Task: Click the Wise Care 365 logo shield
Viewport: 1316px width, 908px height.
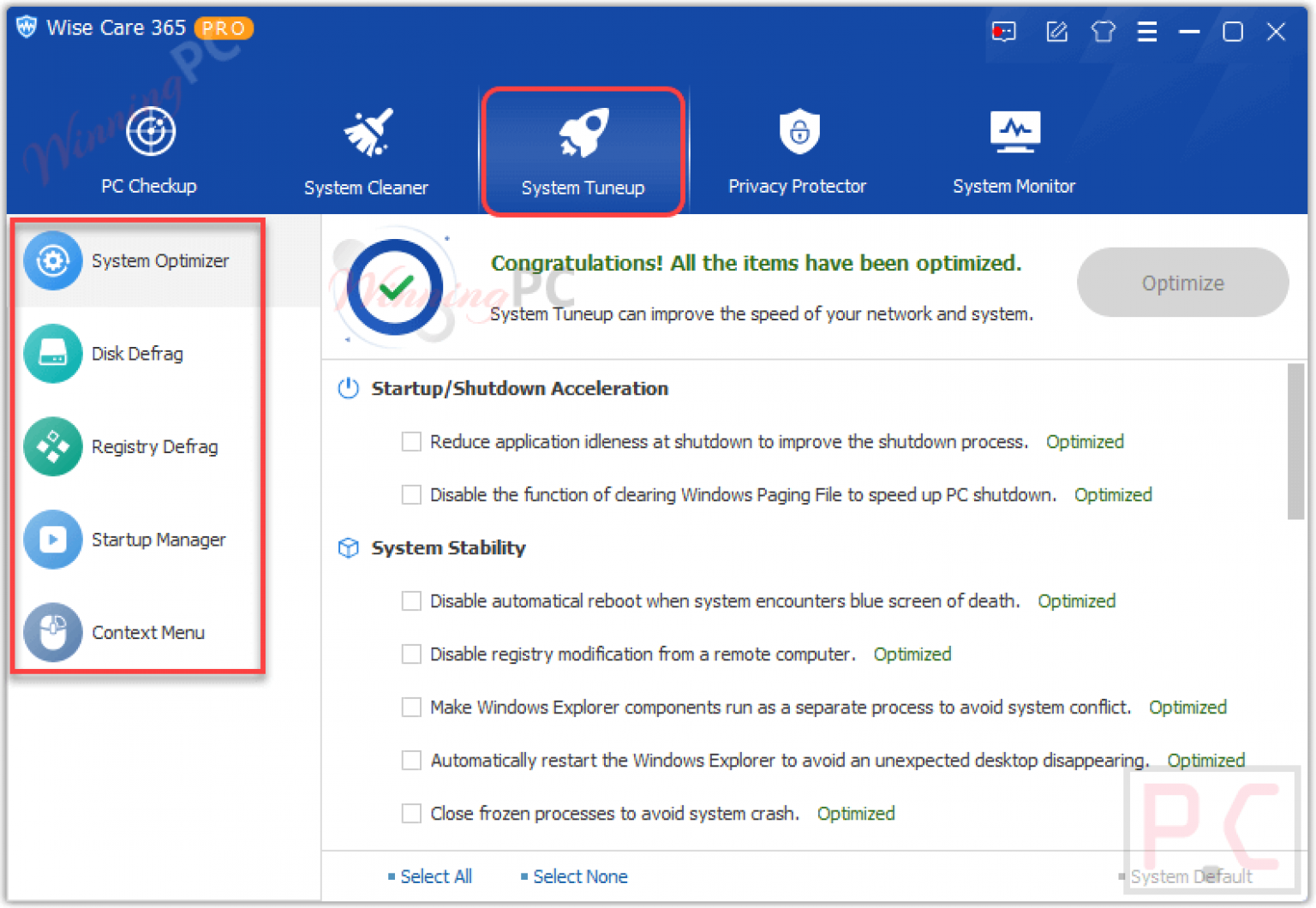Action: pyautogui.click(x=27, y=27)
